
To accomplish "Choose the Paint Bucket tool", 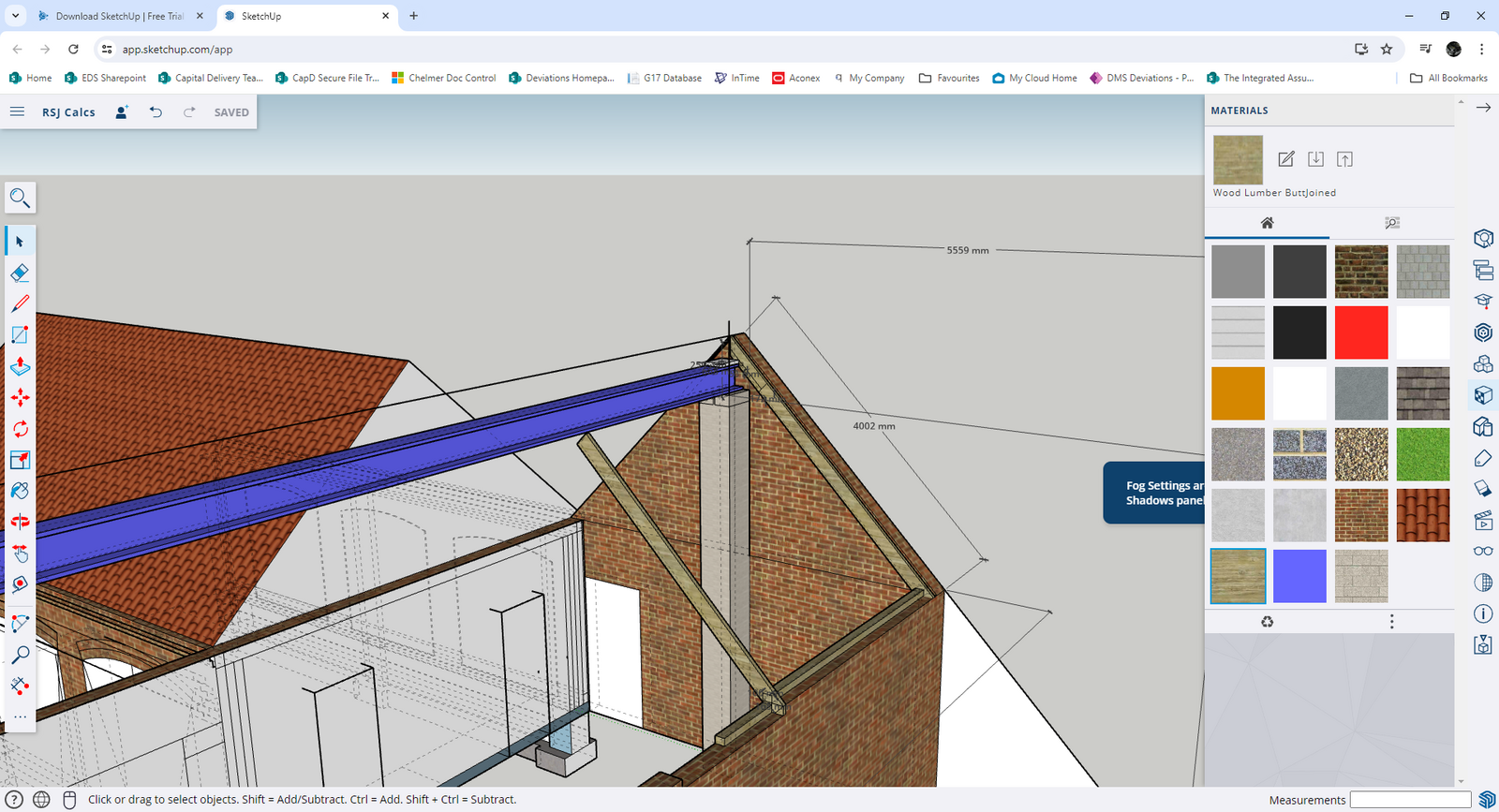I will (20, 491).
